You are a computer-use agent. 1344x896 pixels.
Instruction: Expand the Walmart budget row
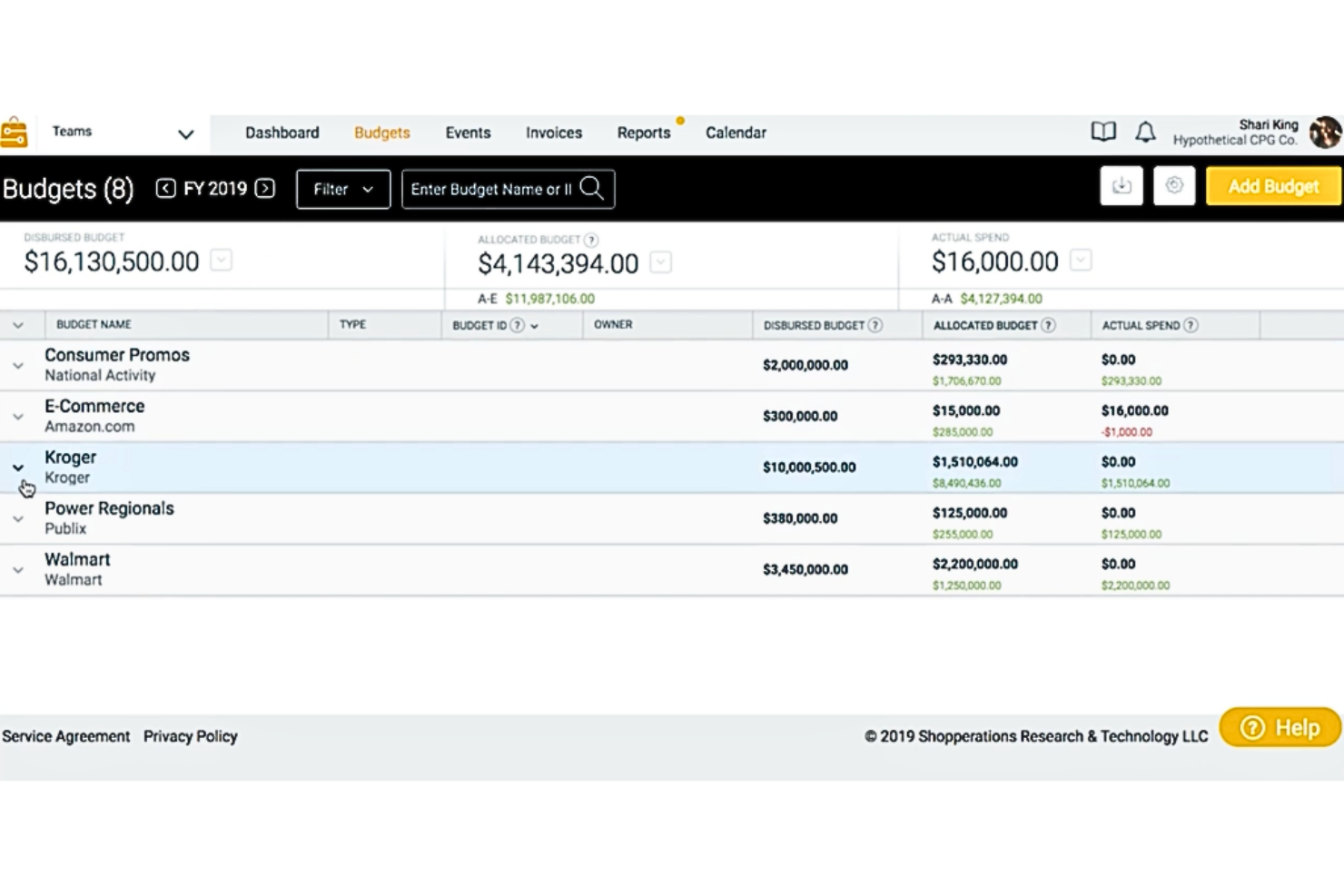coord(18,570)
